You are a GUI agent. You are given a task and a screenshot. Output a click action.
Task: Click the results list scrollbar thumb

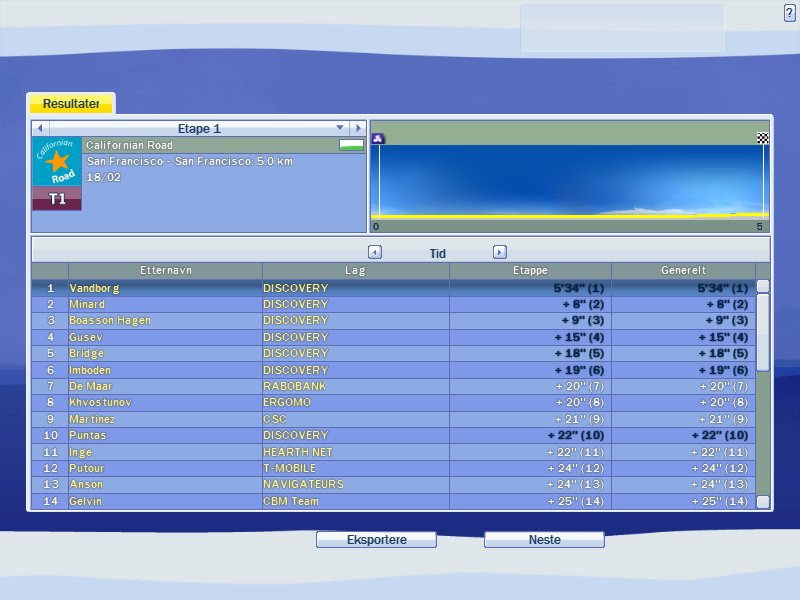pyautogui.click(x=763, y=332)
